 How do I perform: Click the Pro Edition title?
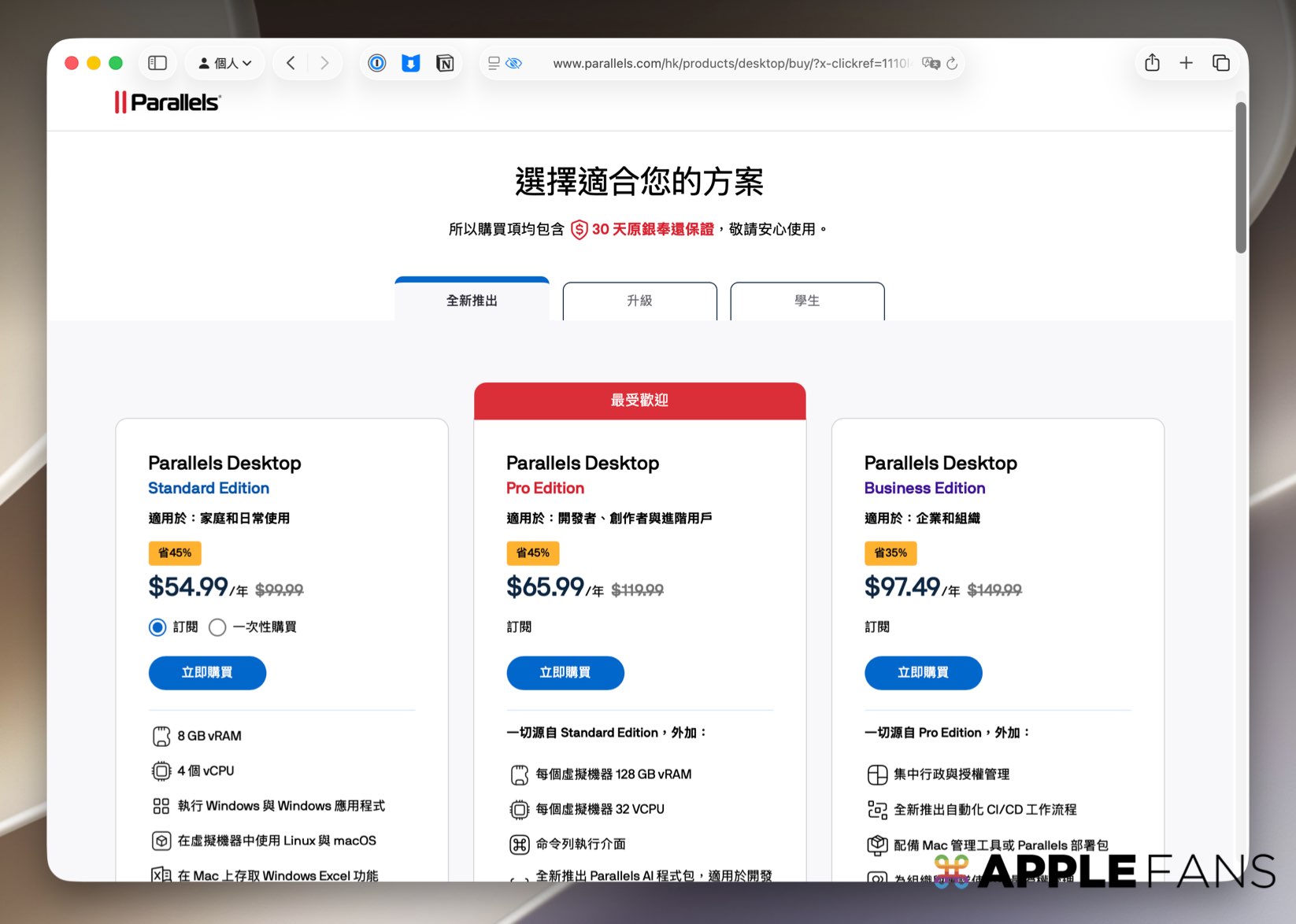point(545,488)
